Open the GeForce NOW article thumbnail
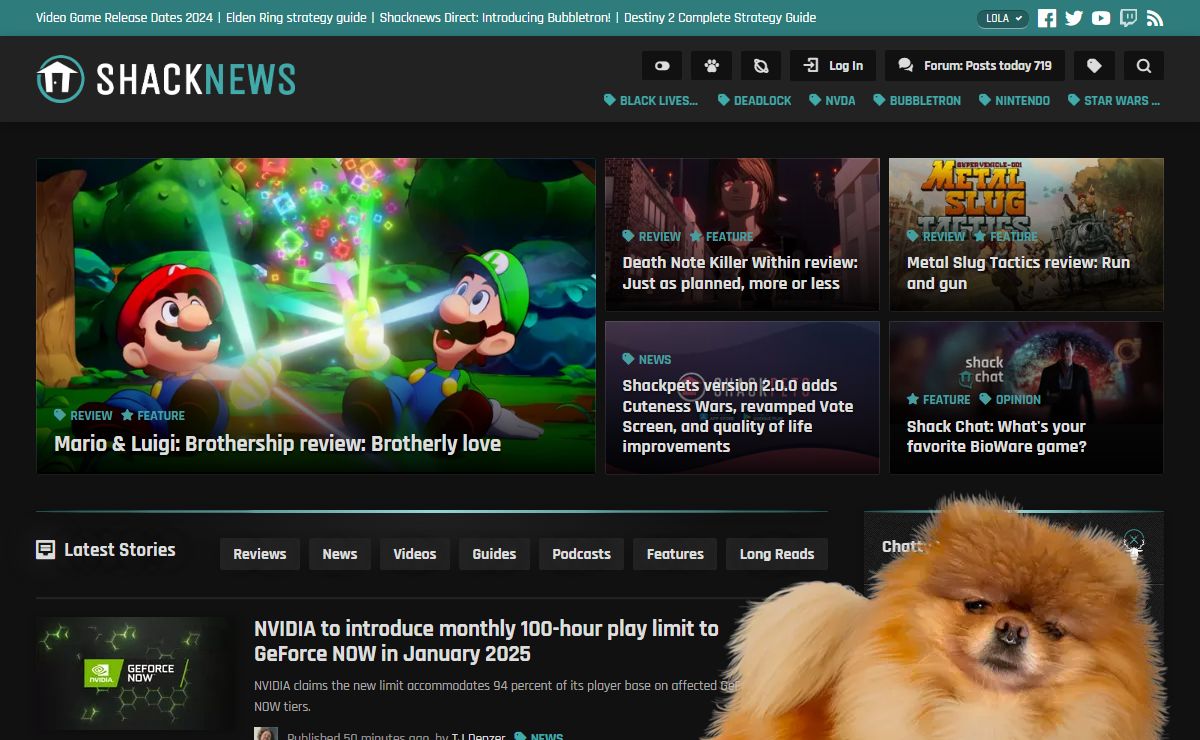 (135, 672)
